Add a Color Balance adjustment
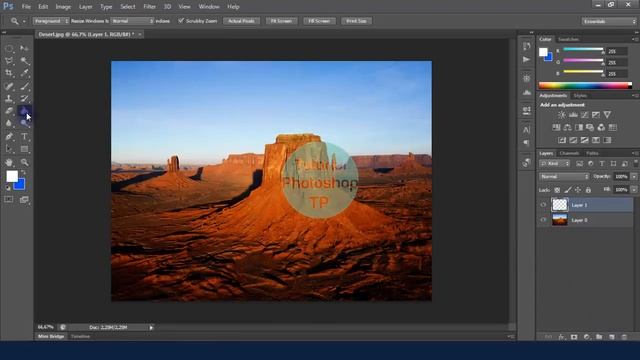This screenshot has width=640, height=360. point(567,127)
